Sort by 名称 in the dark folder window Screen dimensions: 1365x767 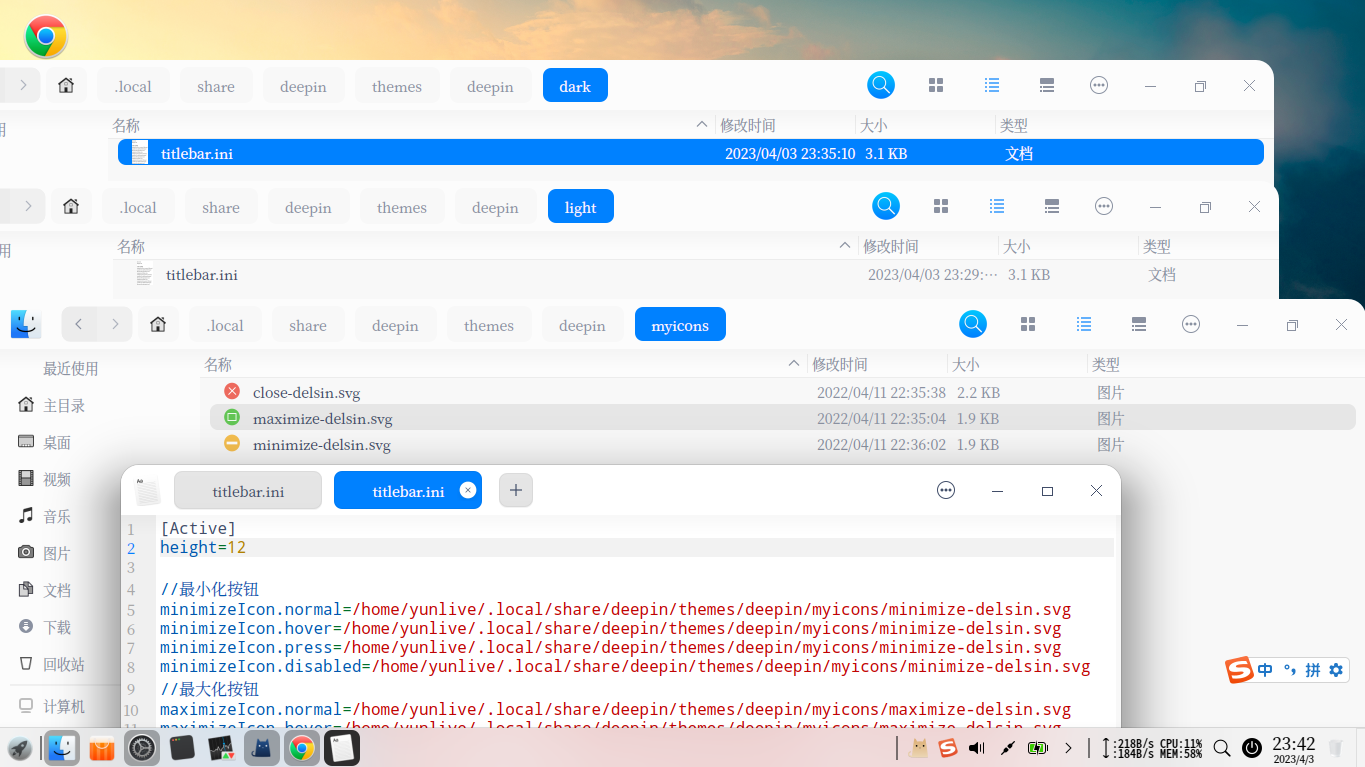point(126,126)
